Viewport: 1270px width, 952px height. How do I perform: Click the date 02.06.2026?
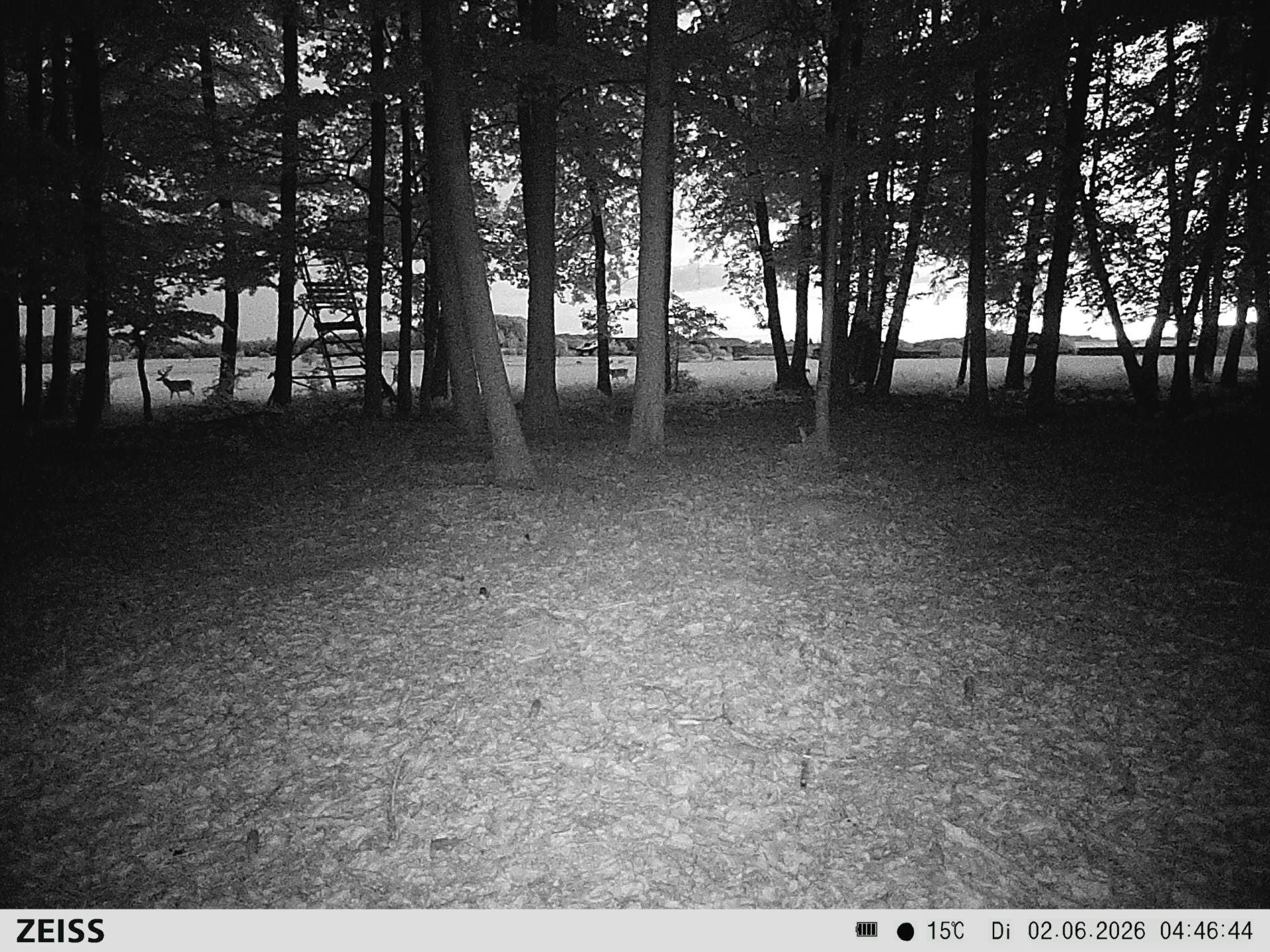pos(1086,932)
